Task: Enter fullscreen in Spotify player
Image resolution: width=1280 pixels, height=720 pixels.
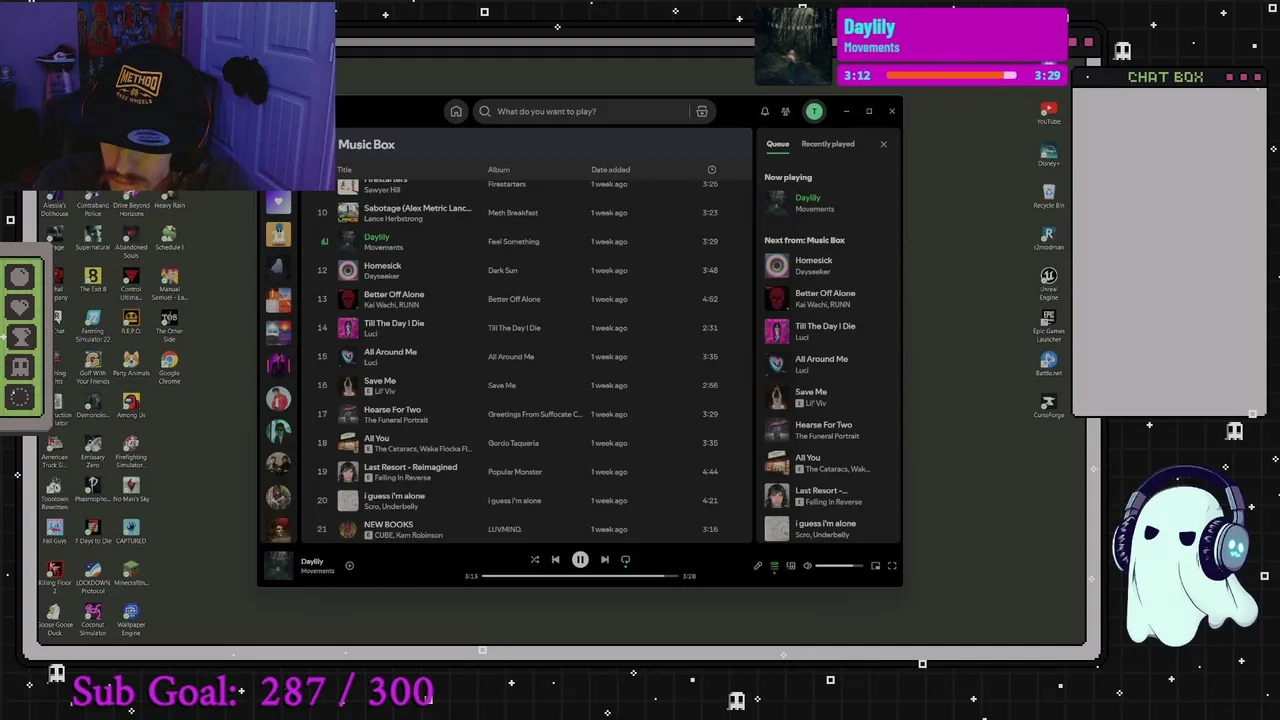Action: tap(892, 566)
